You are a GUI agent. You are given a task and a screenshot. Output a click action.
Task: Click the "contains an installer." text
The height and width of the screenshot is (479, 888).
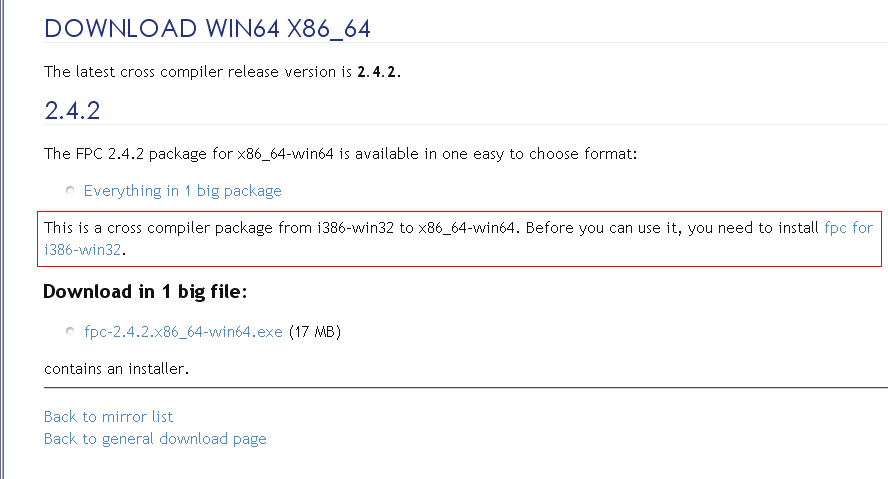click(116, 369)
